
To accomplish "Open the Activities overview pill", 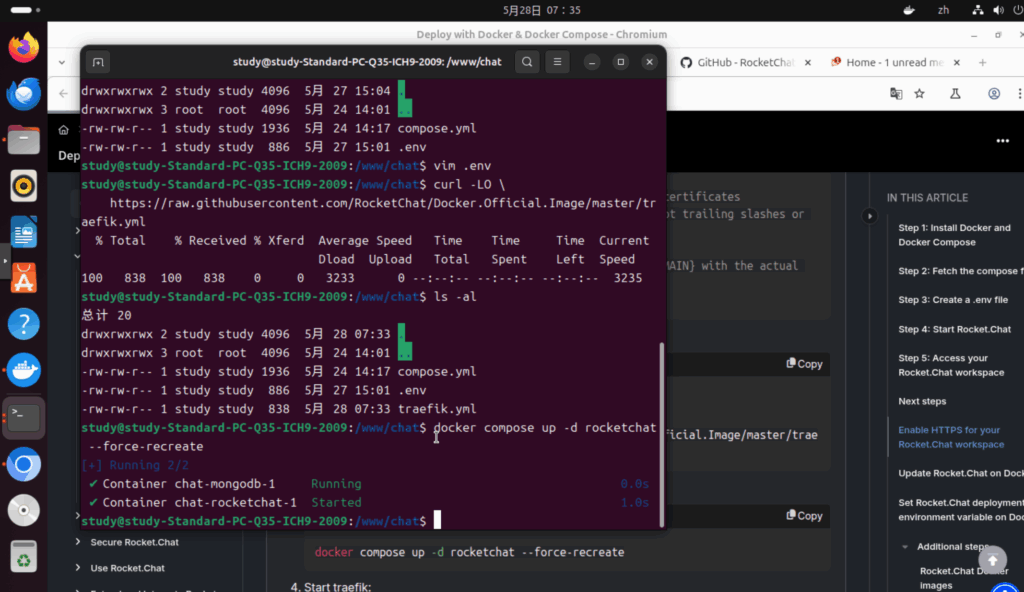I will click(x=25, y=10).
